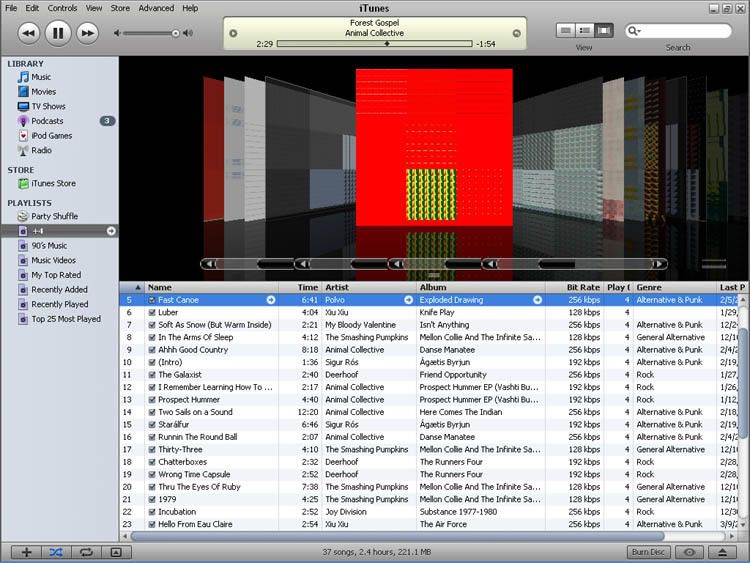
Task: Open the File menu
Action: [x=11, y=8]
